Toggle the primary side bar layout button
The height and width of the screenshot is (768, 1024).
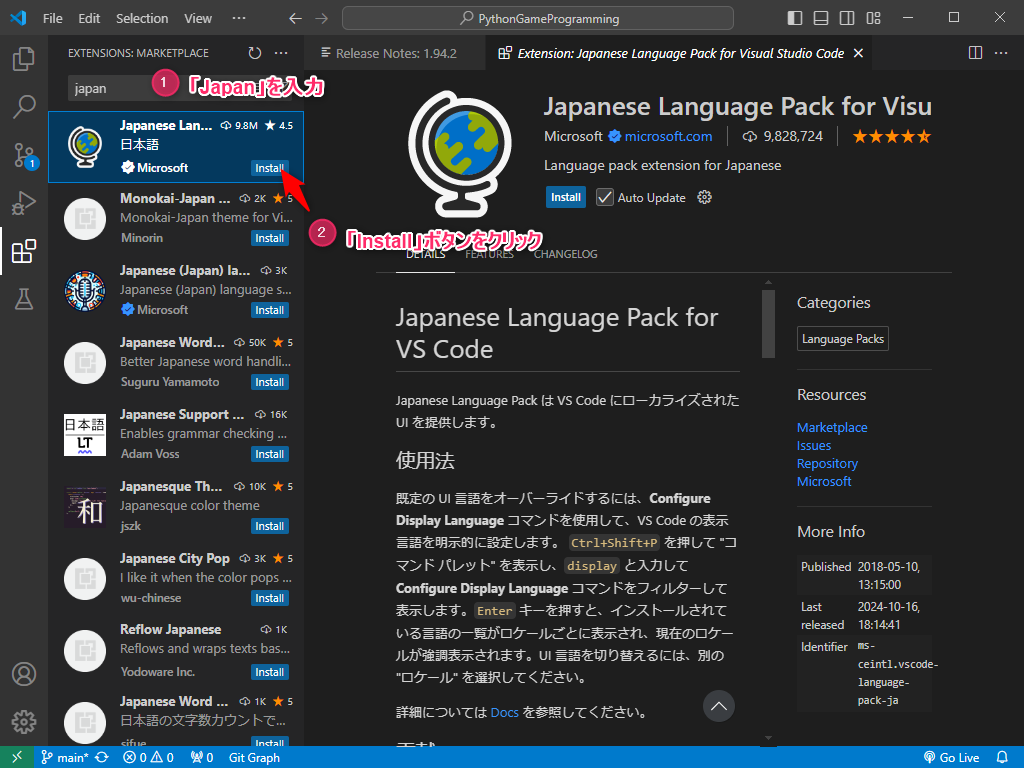[x=795, y=18]
